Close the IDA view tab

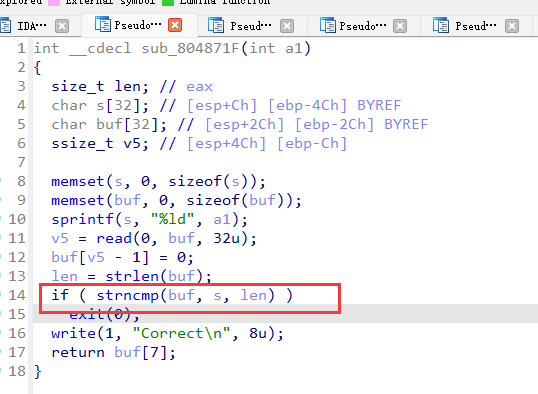tap(62, 26)
